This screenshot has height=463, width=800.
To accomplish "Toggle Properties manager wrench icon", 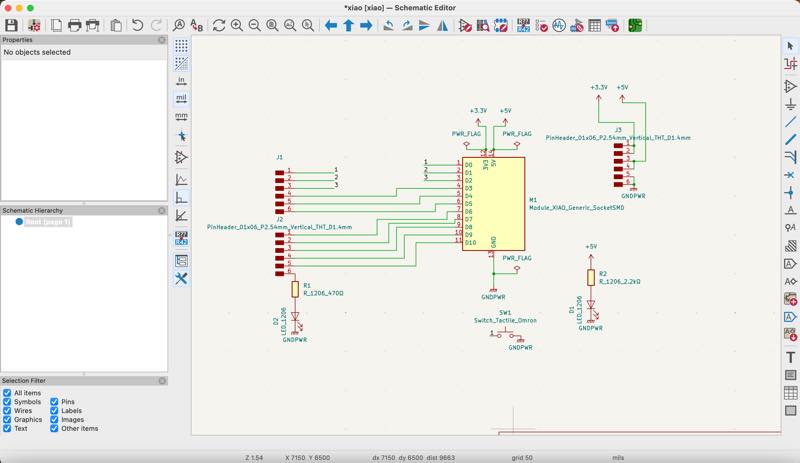I will coord(181,278).
